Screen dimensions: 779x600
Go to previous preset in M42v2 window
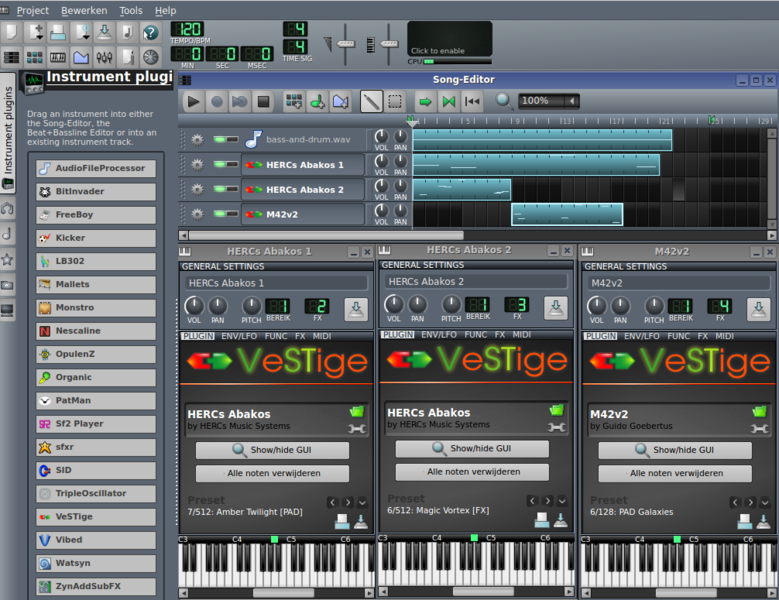click(x=736, y=502)
